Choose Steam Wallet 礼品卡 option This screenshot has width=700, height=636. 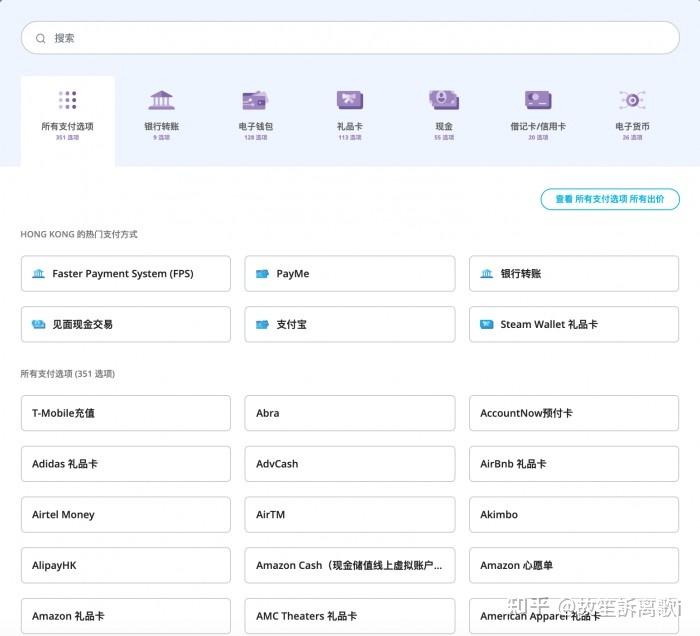(574, 324)
